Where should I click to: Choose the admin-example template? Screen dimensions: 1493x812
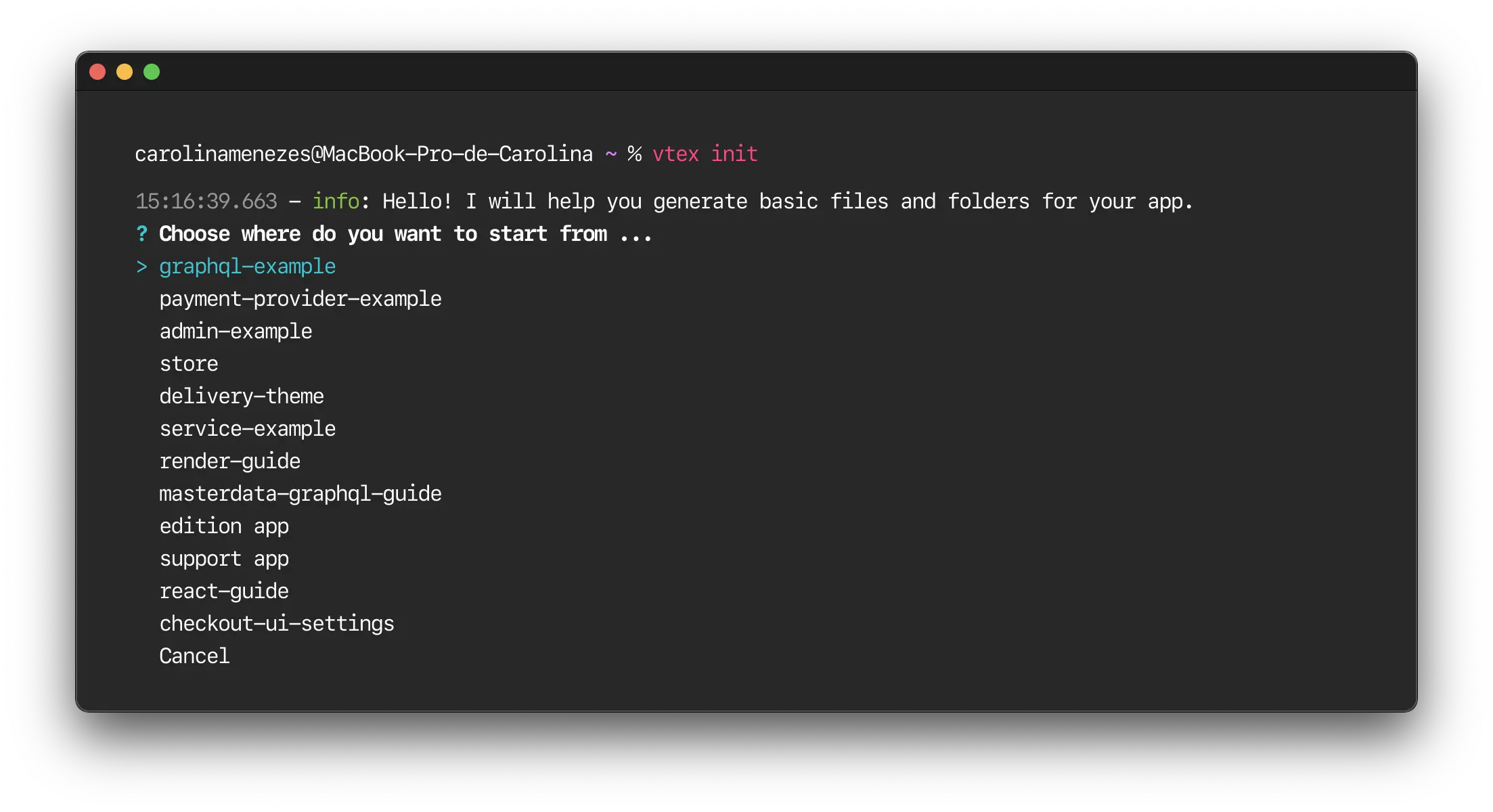[x=236, y=331]
